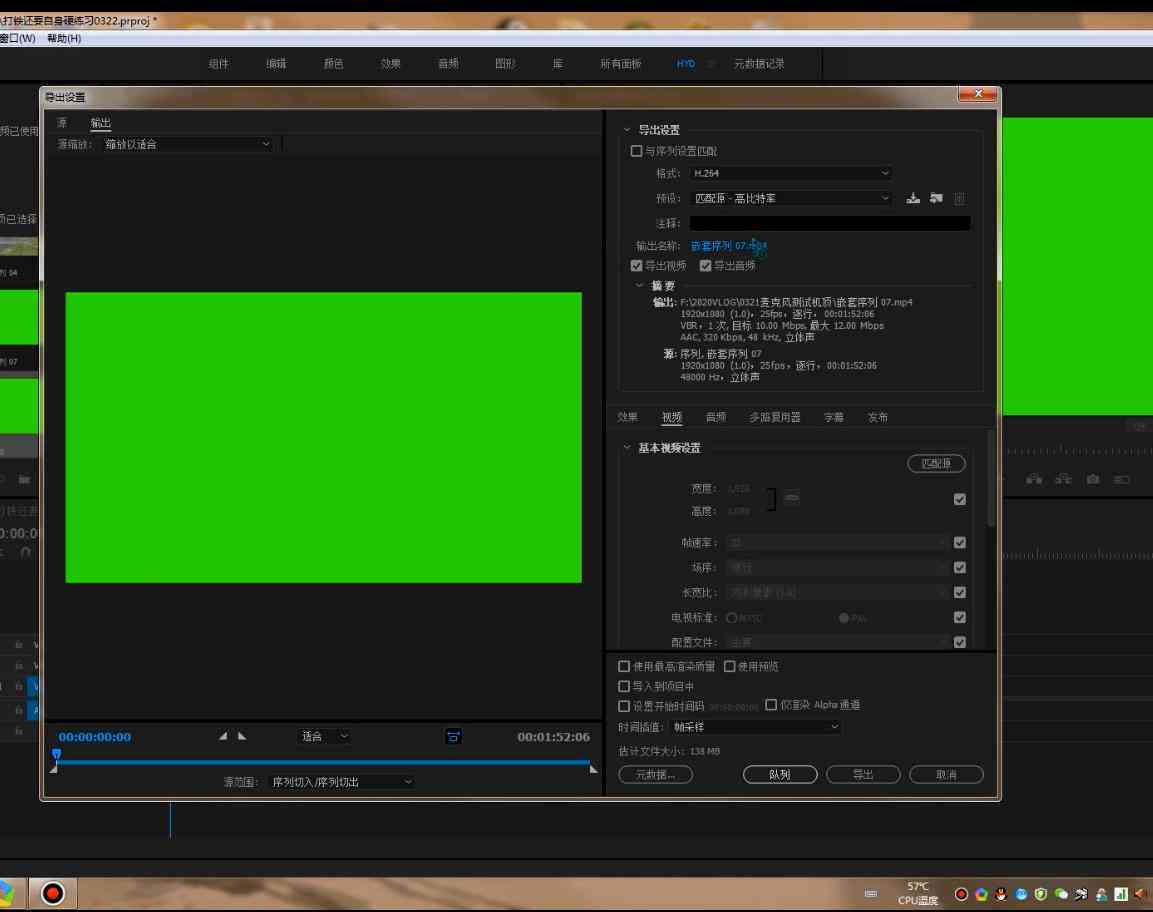Click the lift icon in program monitor

point(1034,479)
